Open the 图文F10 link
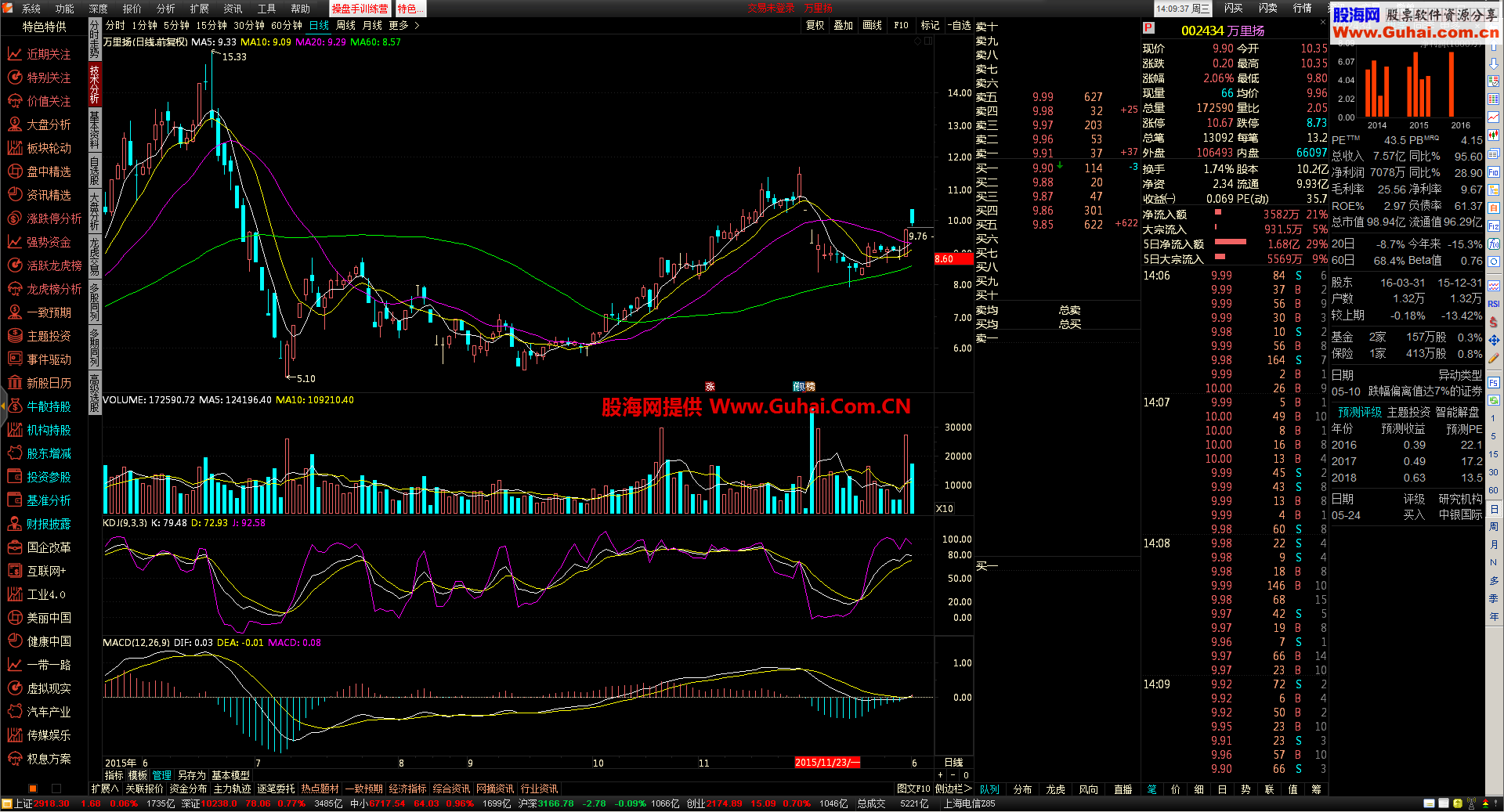The width and height of the screenshot is (1504, 812). pyautogui.click(x=913, y=789)
